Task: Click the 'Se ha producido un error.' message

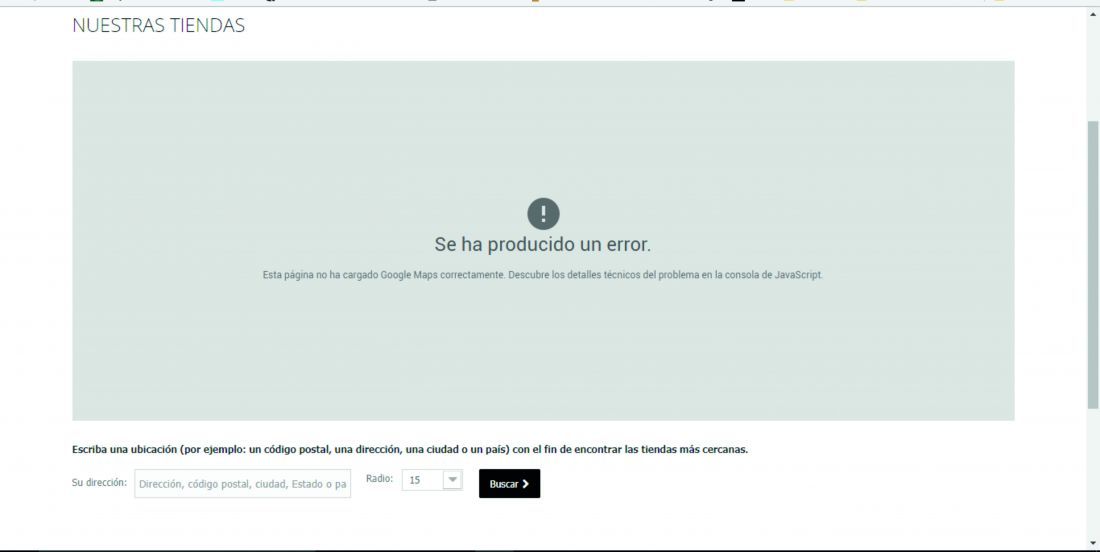Action: pyautogui.click(x=543, y=244)
